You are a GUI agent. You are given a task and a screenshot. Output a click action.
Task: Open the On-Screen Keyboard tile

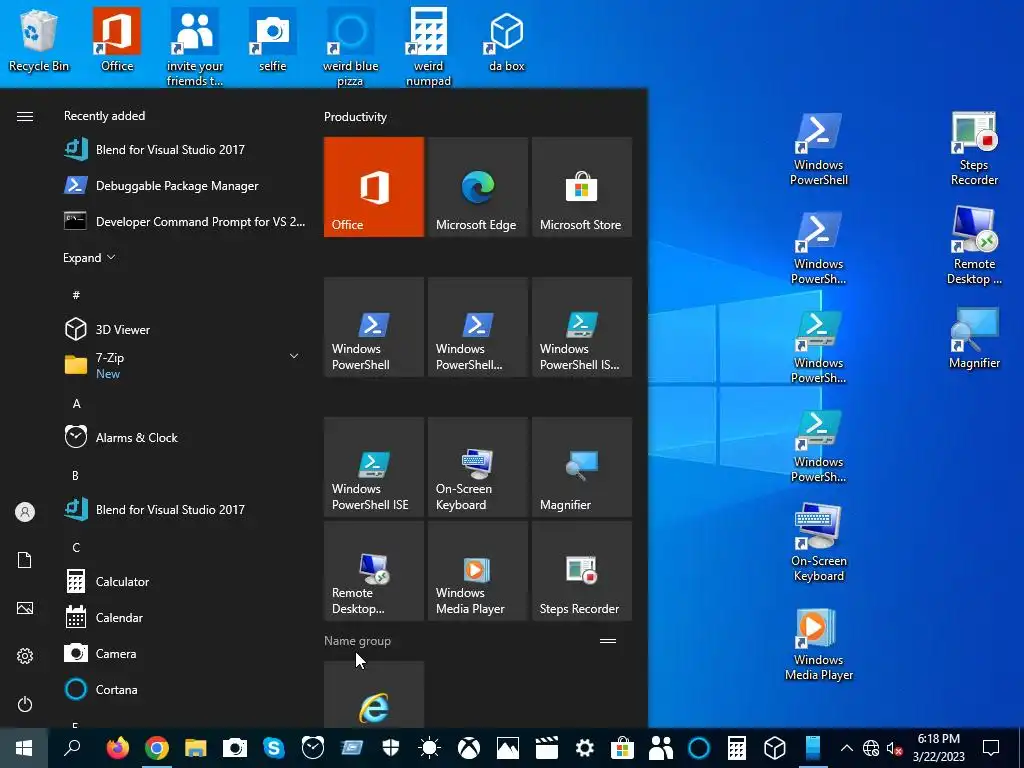477,467
